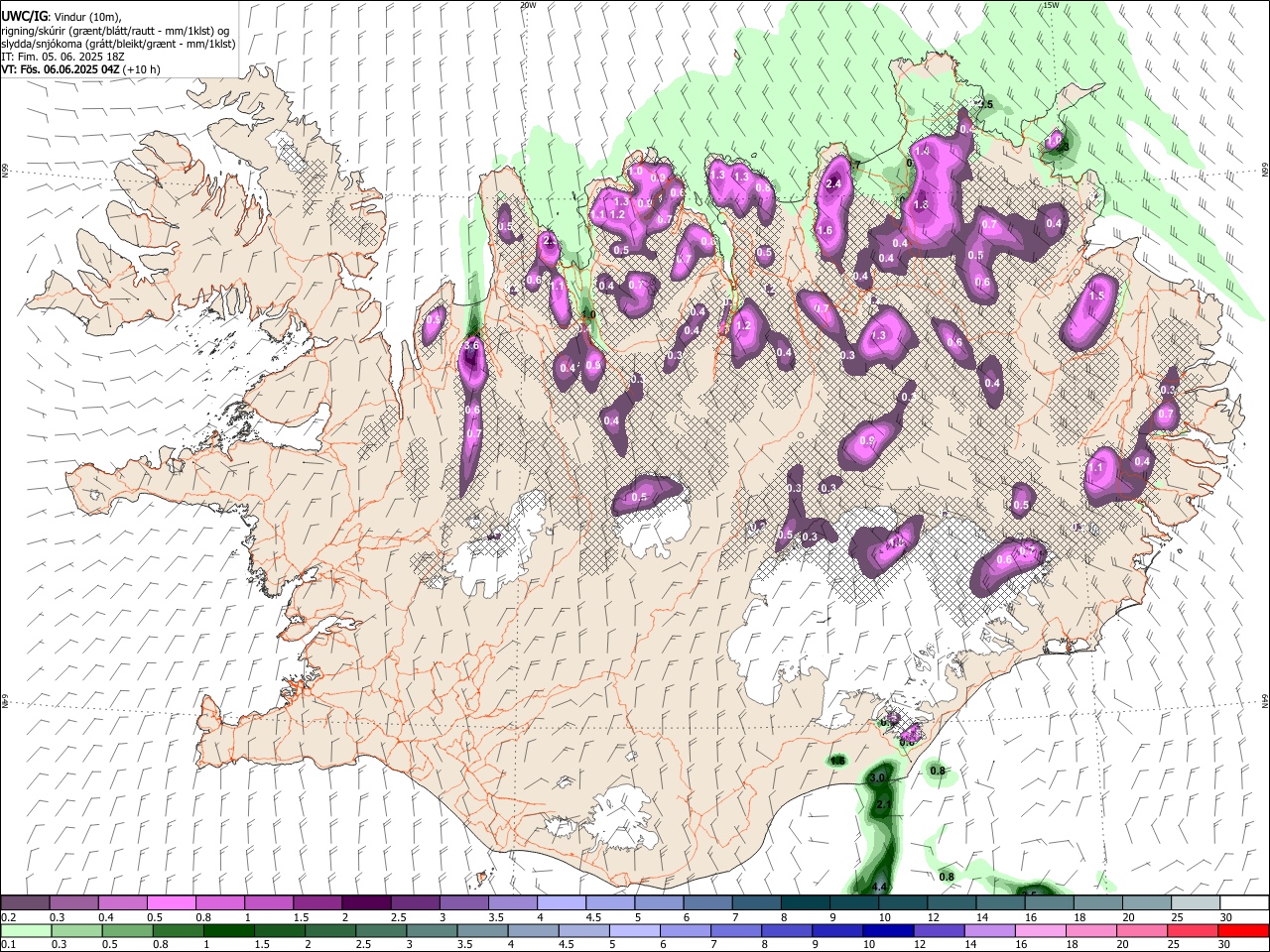Click the 1.8 snowfall value in the northeast
Screen dimensions: 1270x952
click(921, 205)
